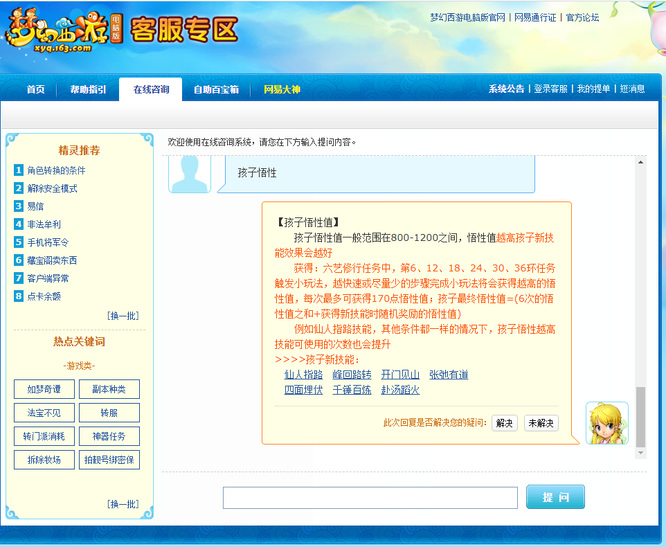
Task: Click the 孩子悟性 user message bubble
Action: coord(376,173)
